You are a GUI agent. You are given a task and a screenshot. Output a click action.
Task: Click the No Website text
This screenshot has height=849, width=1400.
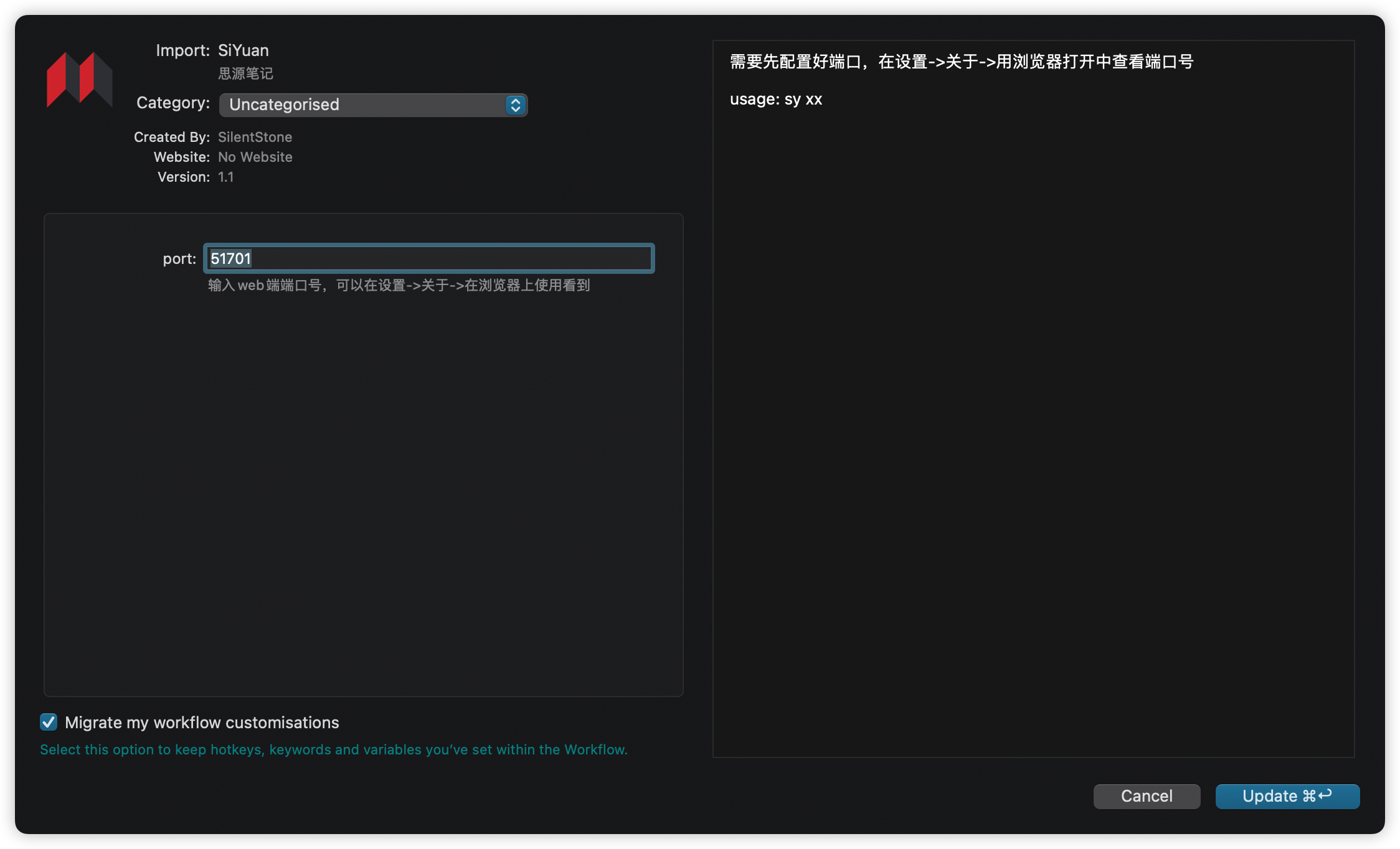255,157
